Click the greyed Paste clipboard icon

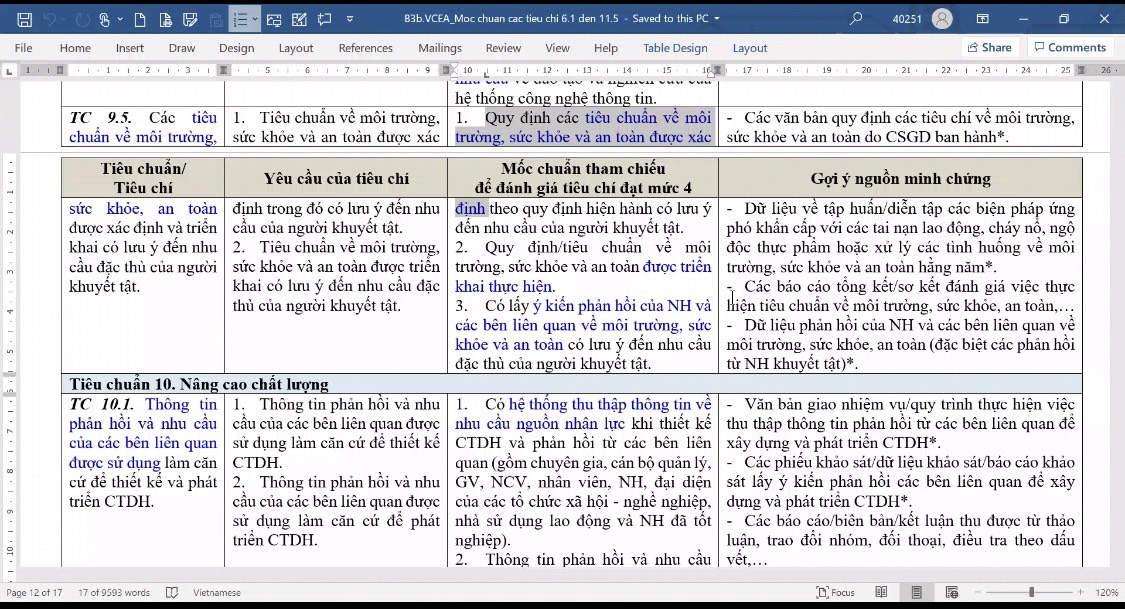point(216,19)
